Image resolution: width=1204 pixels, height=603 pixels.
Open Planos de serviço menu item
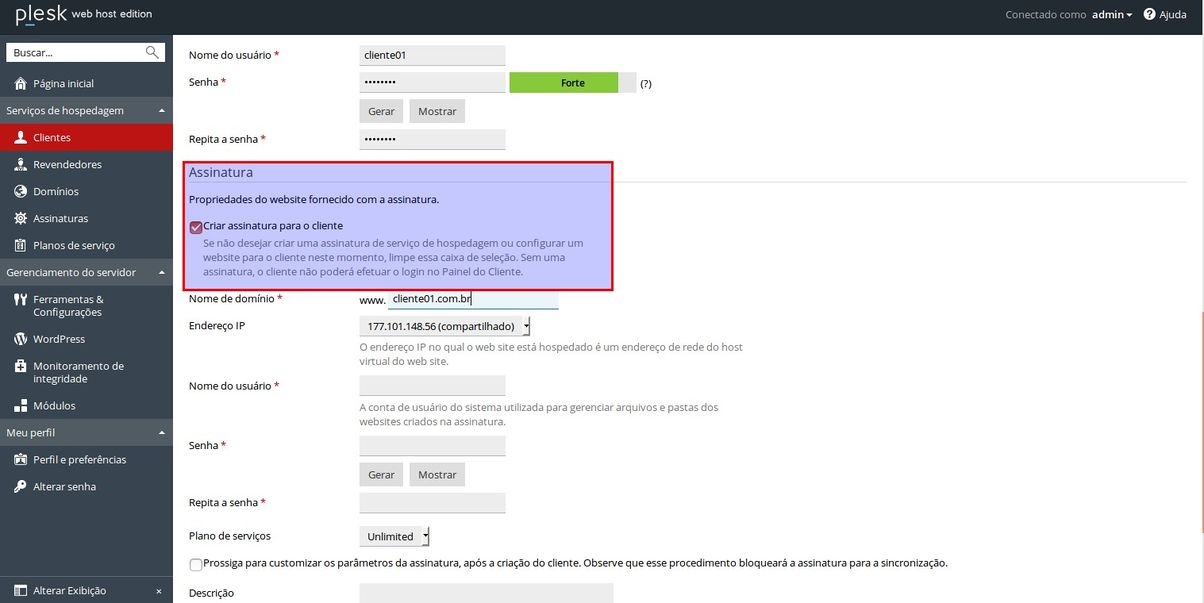(74, 246)
